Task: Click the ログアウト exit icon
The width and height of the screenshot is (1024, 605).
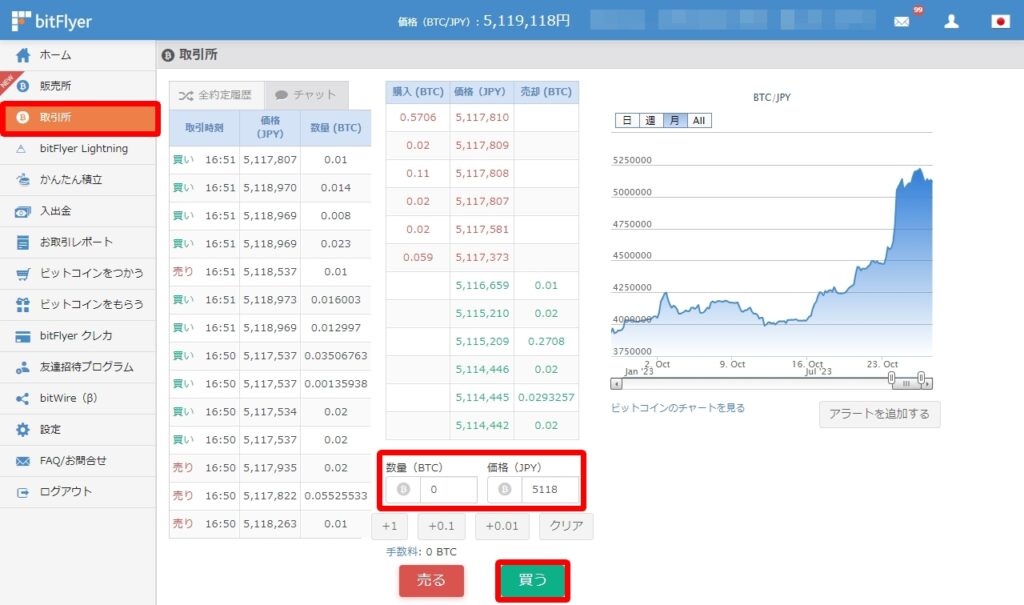Action: [23, 492]
